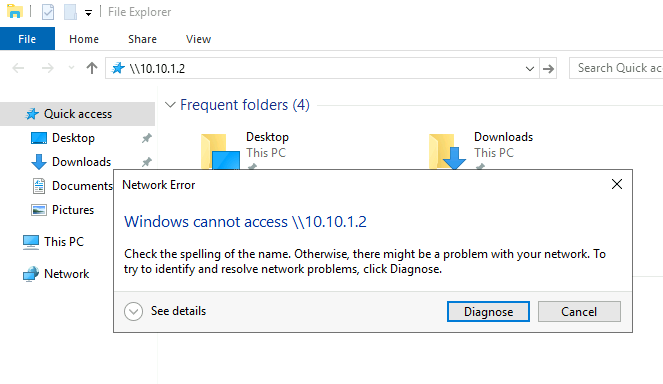Collapse the Frequent folders section
663x384 pixels.
[x=170, y=104]
